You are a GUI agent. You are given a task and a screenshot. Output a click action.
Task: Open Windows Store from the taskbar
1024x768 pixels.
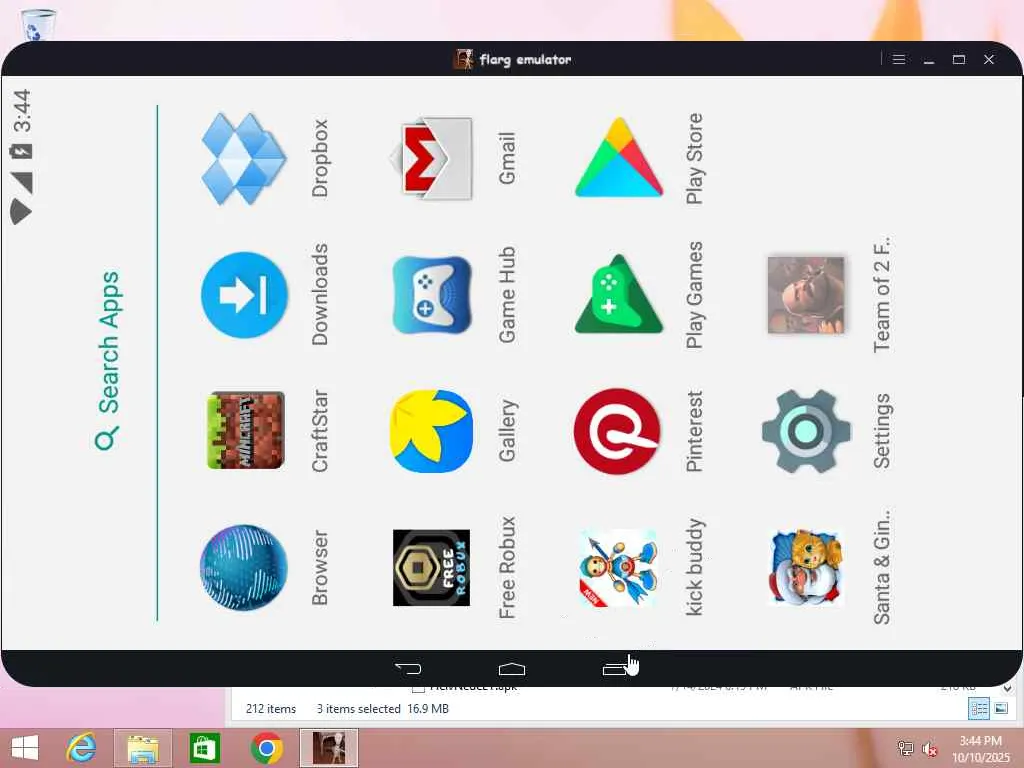[204, 748]
